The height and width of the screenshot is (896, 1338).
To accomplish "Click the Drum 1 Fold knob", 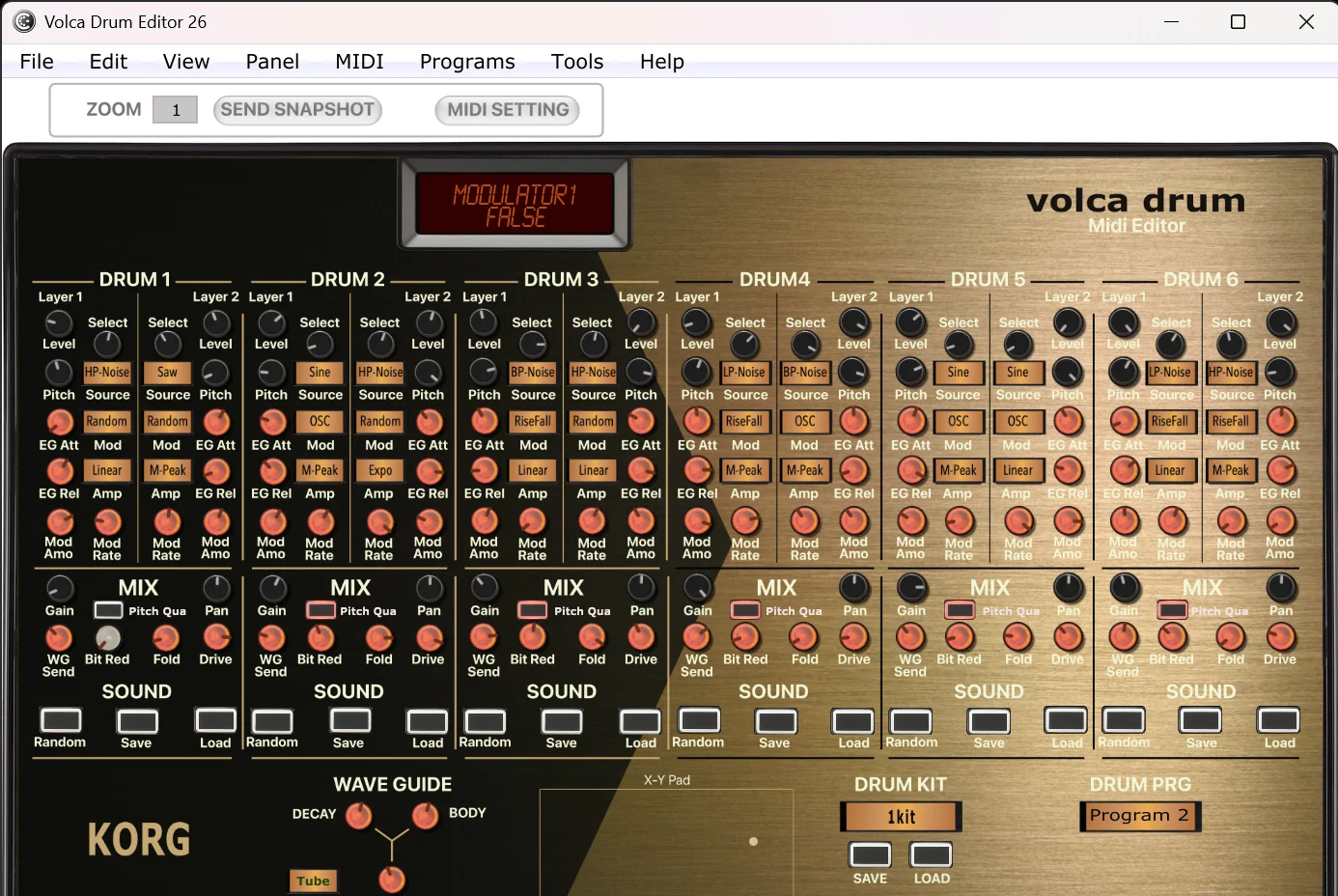I will 166,637.
